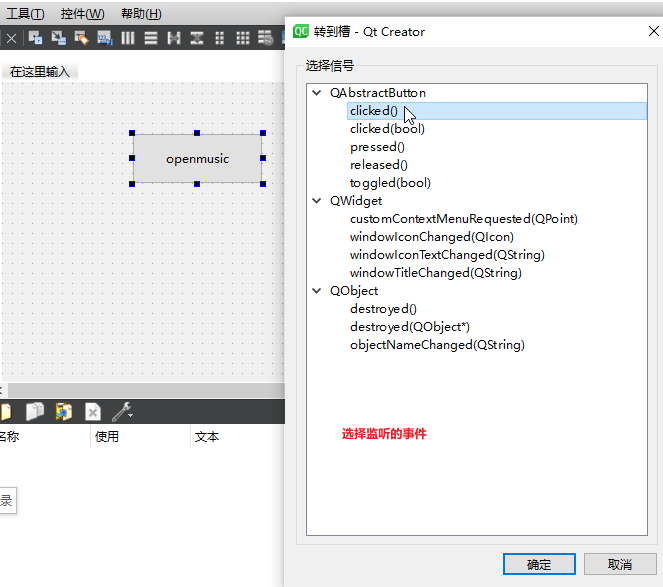Screen dimensions: 663x587
Task: Click the QWidget group label
Action: 356,200
